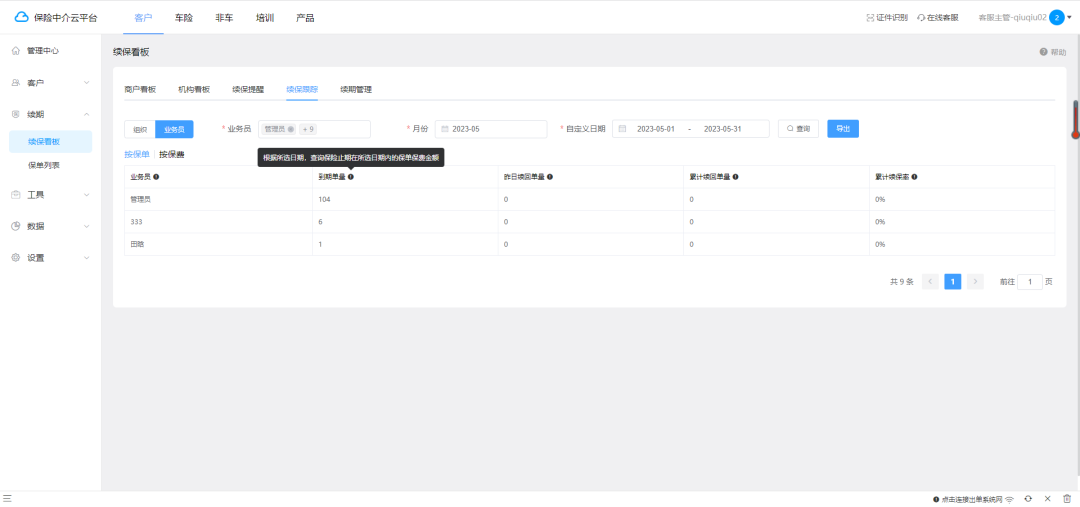Open the 业务员 multi-select dropdown
1080x507 pixels.
point(314,129)
